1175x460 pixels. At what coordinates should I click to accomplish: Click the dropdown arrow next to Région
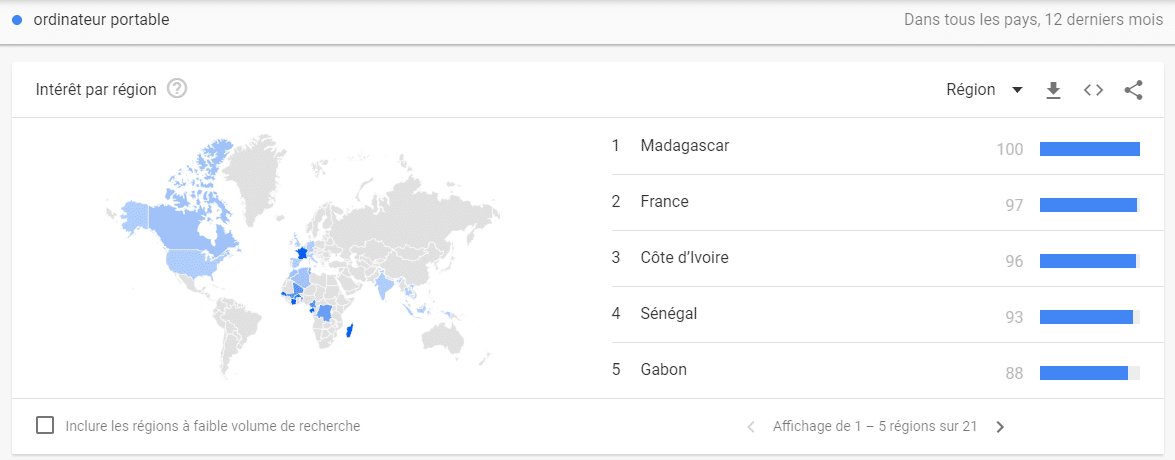coord(1017,91)
